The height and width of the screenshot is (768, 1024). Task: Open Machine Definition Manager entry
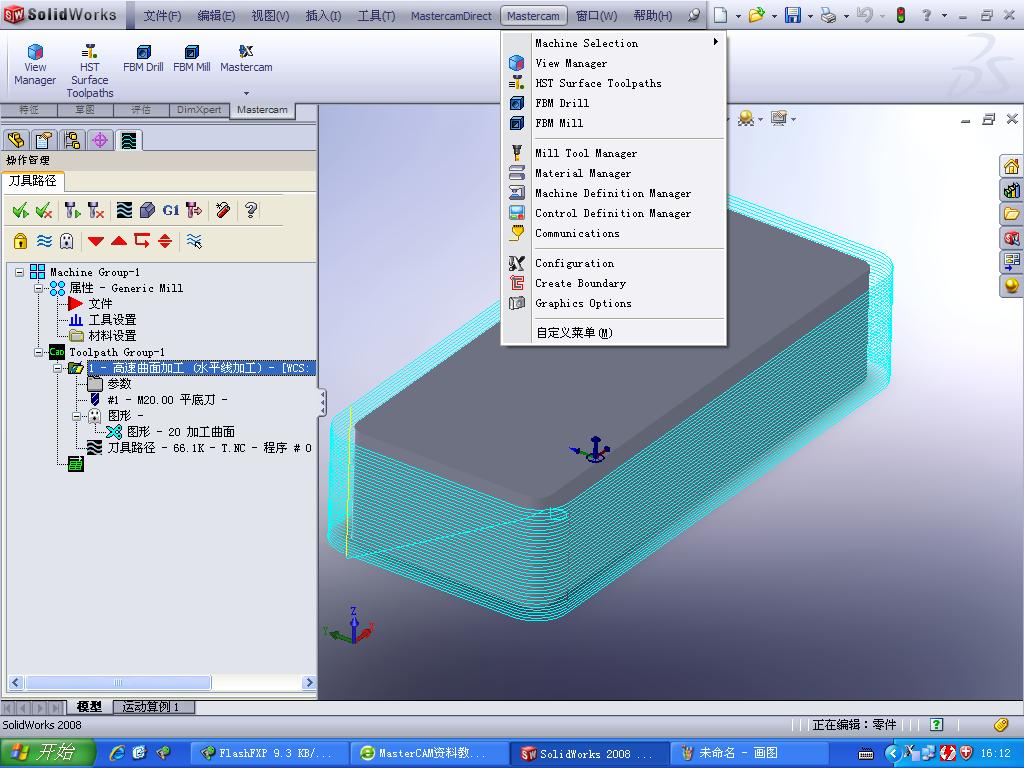(x=613, y=193)
